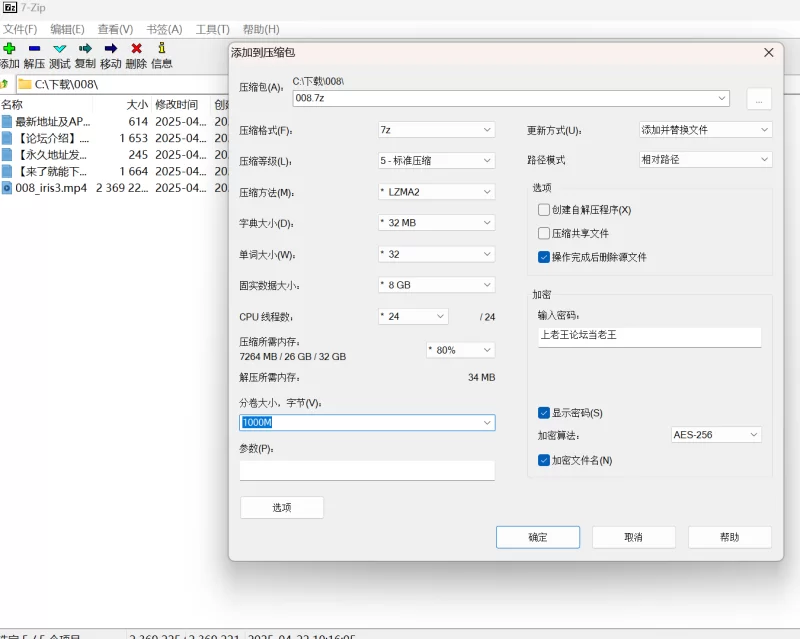Select 008_iris3.mp4 in file list
The image size is (800, 639).
pyautogui.click(x=51, y=187)
